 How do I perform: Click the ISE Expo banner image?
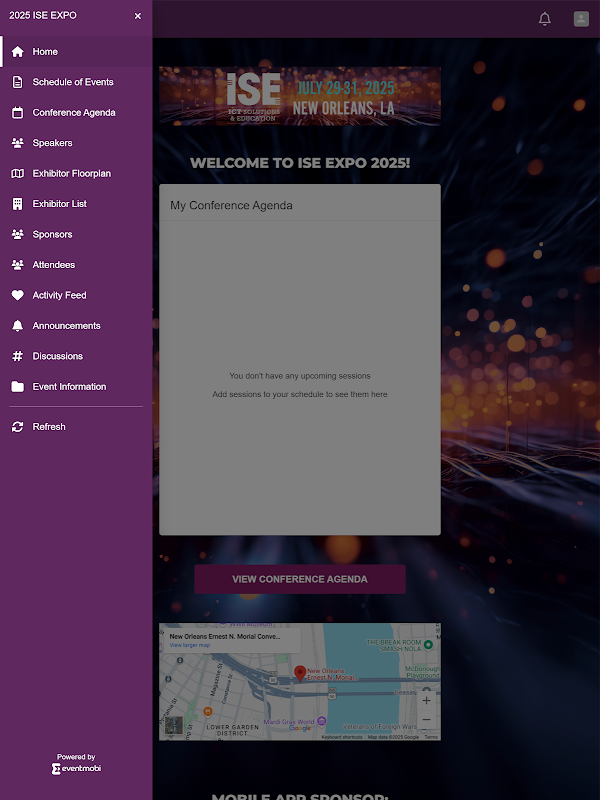(x=300, y=96)
